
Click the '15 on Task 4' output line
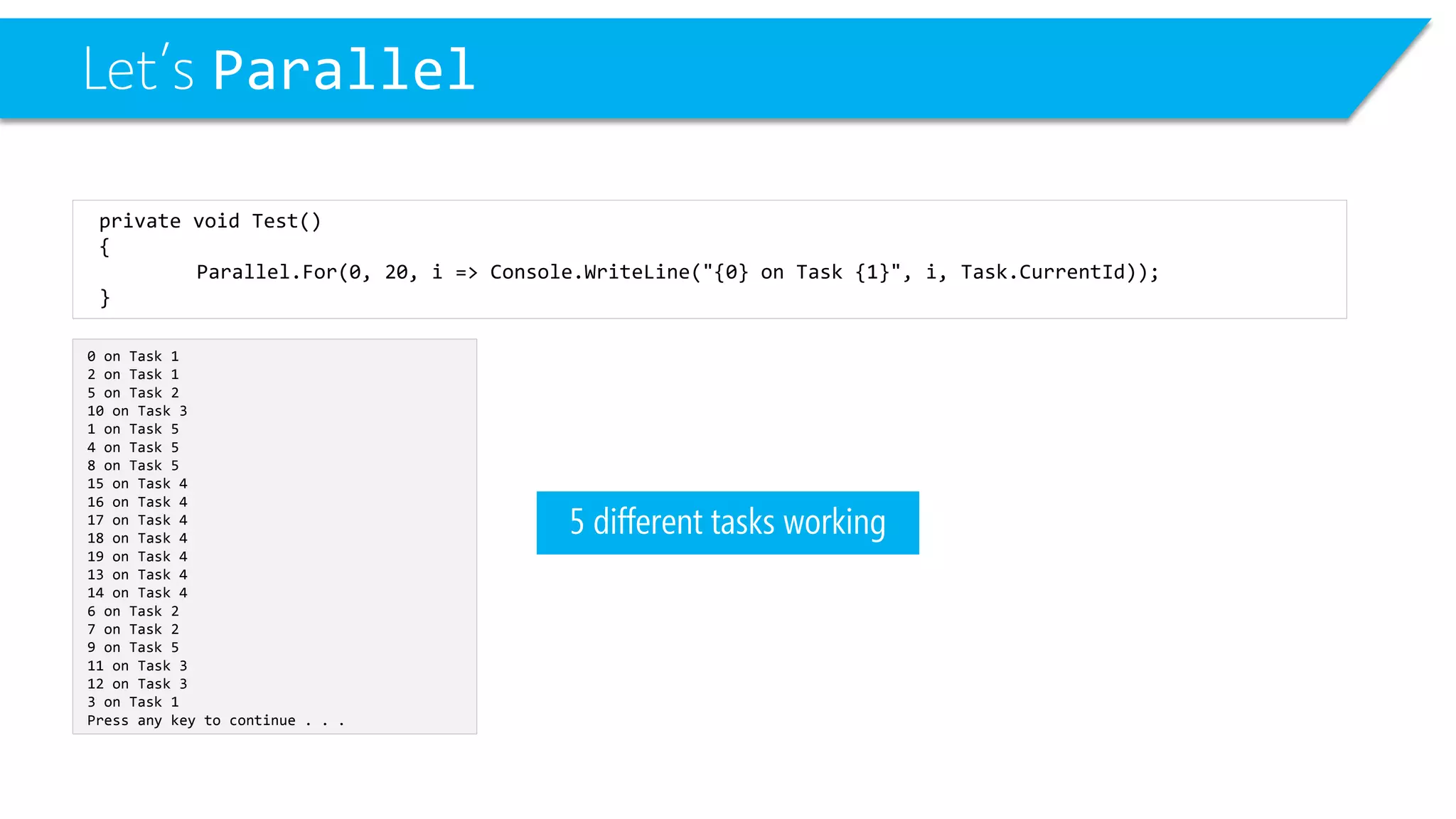(137, 483)
